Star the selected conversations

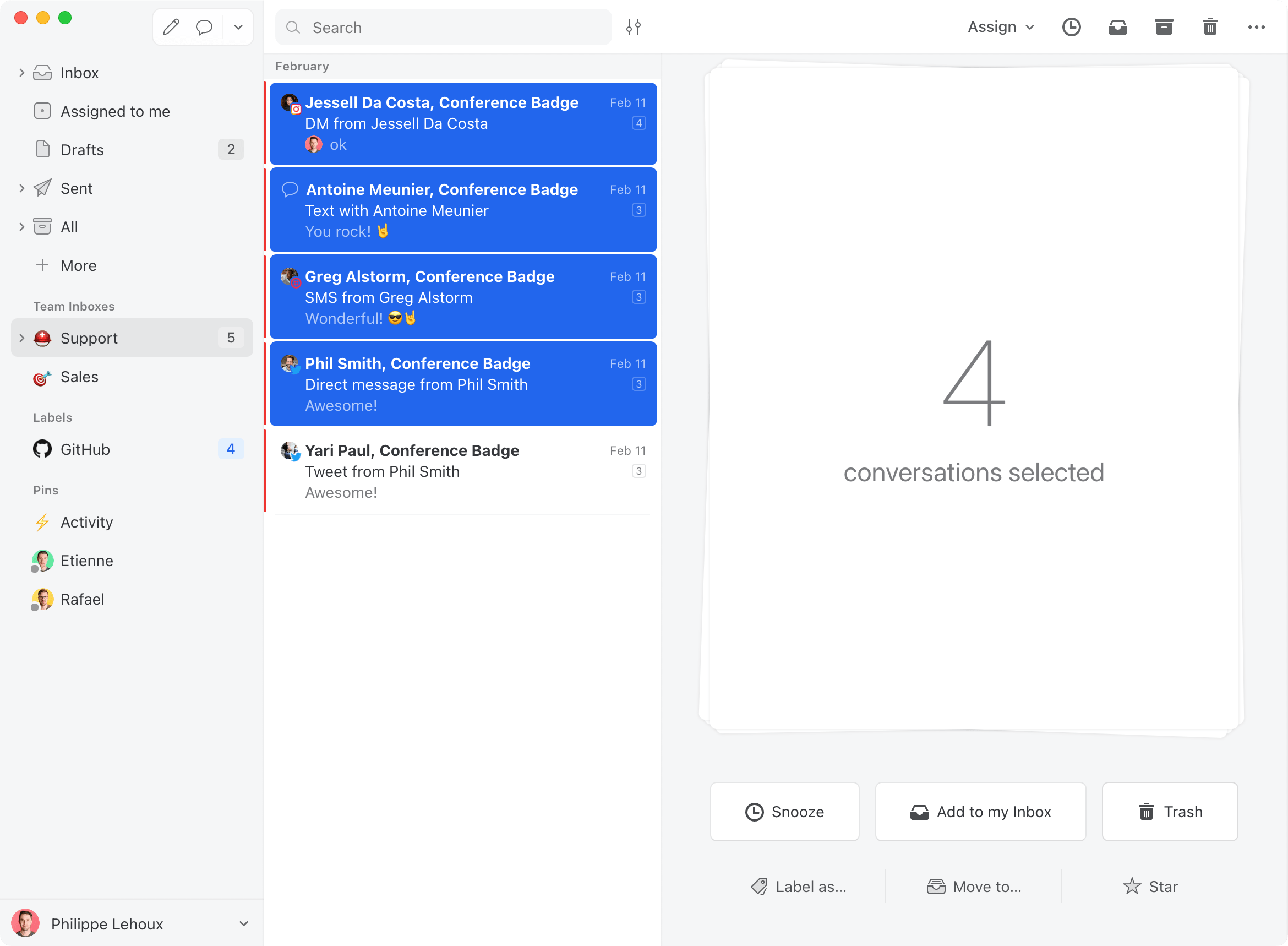(x=1150, y=887)
